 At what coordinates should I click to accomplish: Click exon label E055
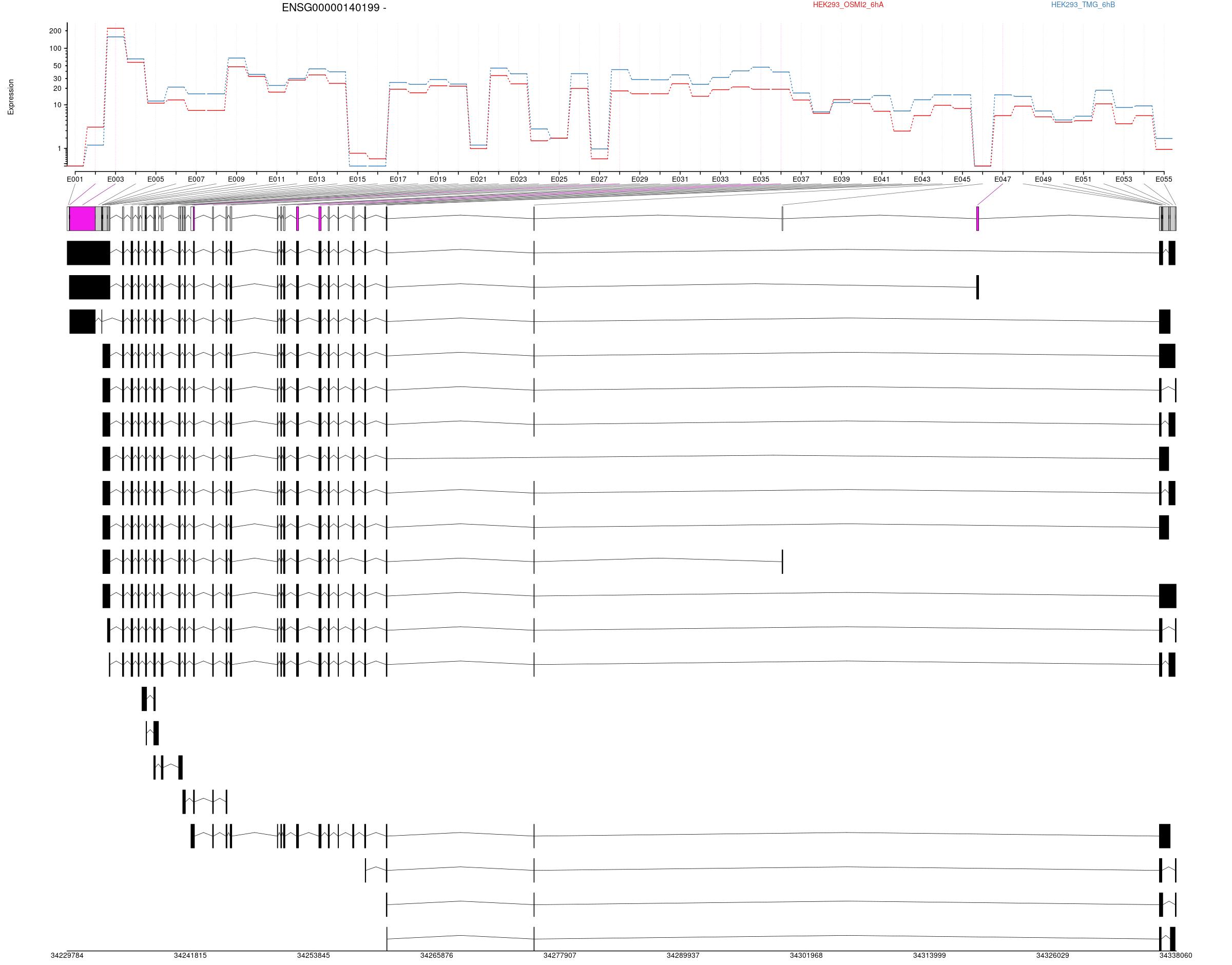[x=1164, y=179]
